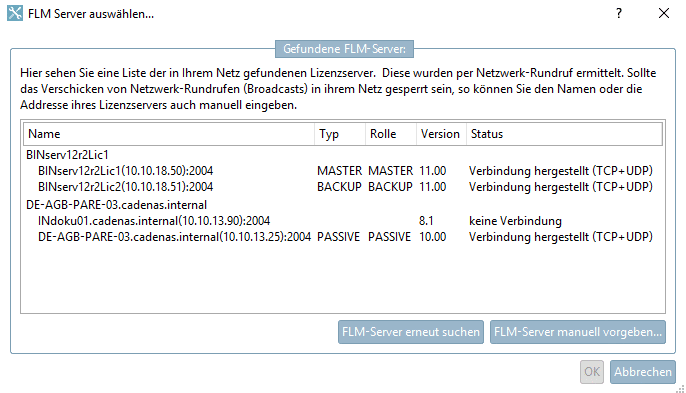Click the BACKUP Rolle cell
Screen dimensions: 686x393
click(390, 187)
